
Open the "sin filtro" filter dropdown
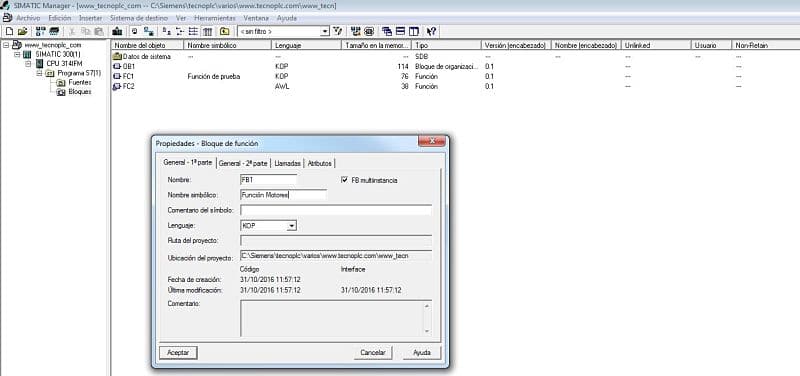325,32
